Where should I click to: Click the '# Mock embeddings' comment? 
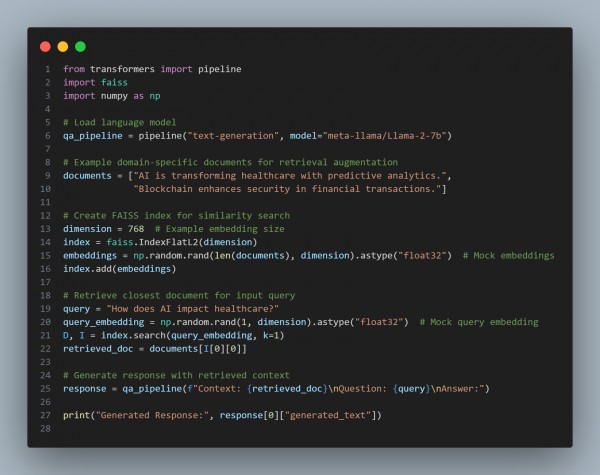(x=509, y=255)
